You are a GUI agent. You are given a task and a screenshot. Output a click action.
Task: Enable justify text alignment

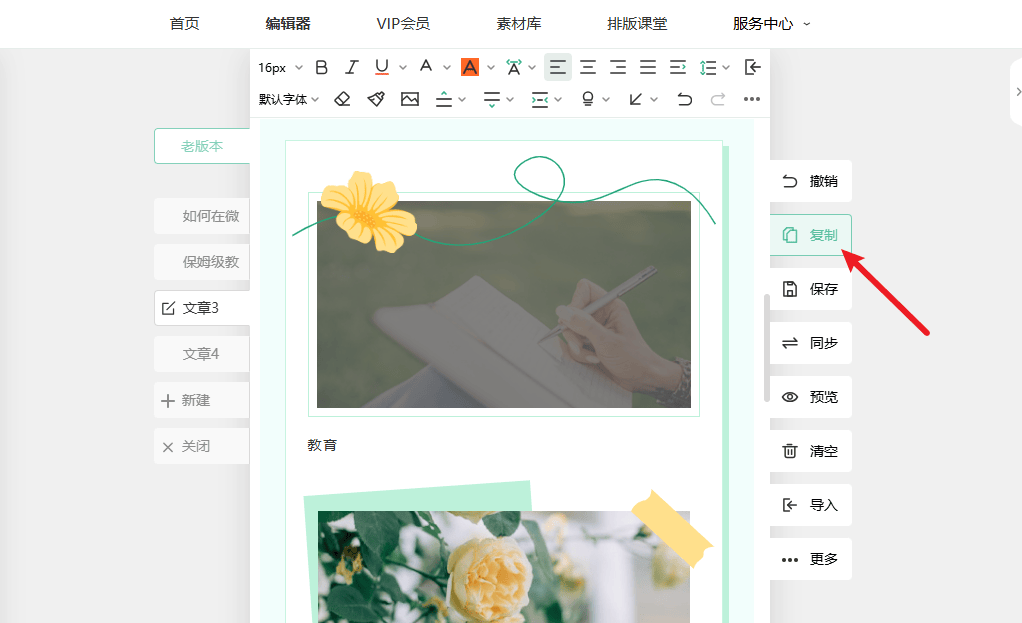tap(647, 67)
